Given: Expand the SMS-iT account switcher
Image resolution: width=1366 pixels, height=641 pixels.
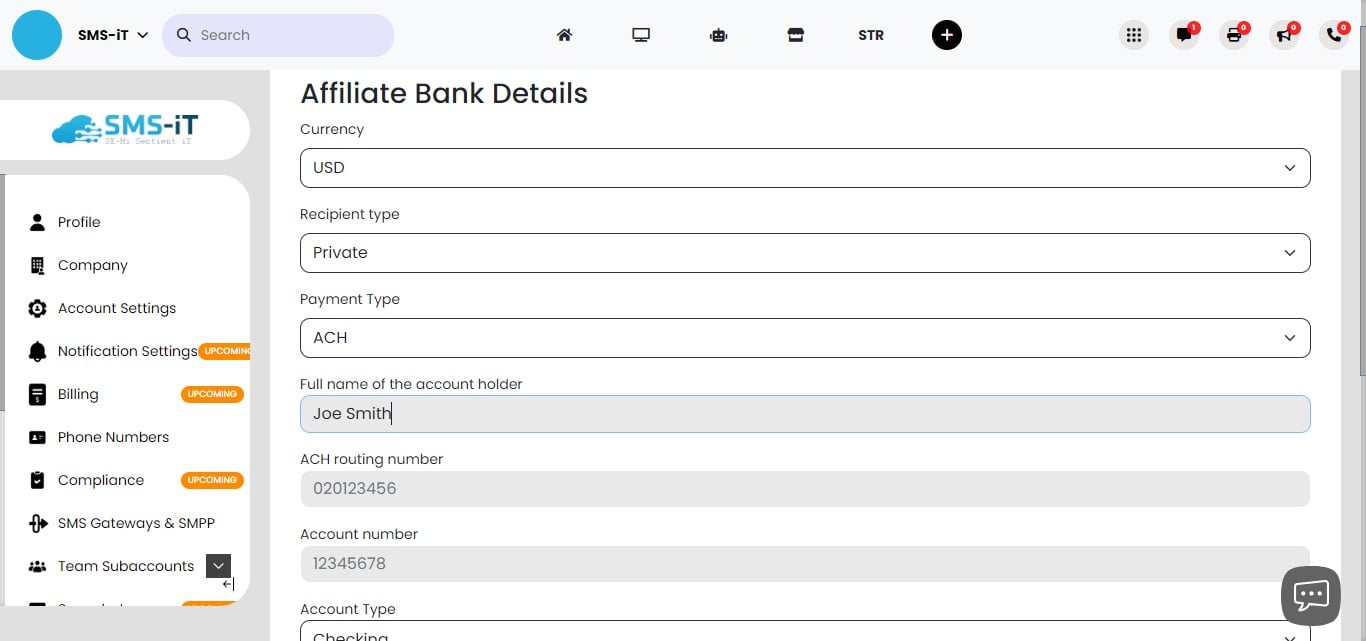Looking at the screenshot, I should tap(113, 35).
